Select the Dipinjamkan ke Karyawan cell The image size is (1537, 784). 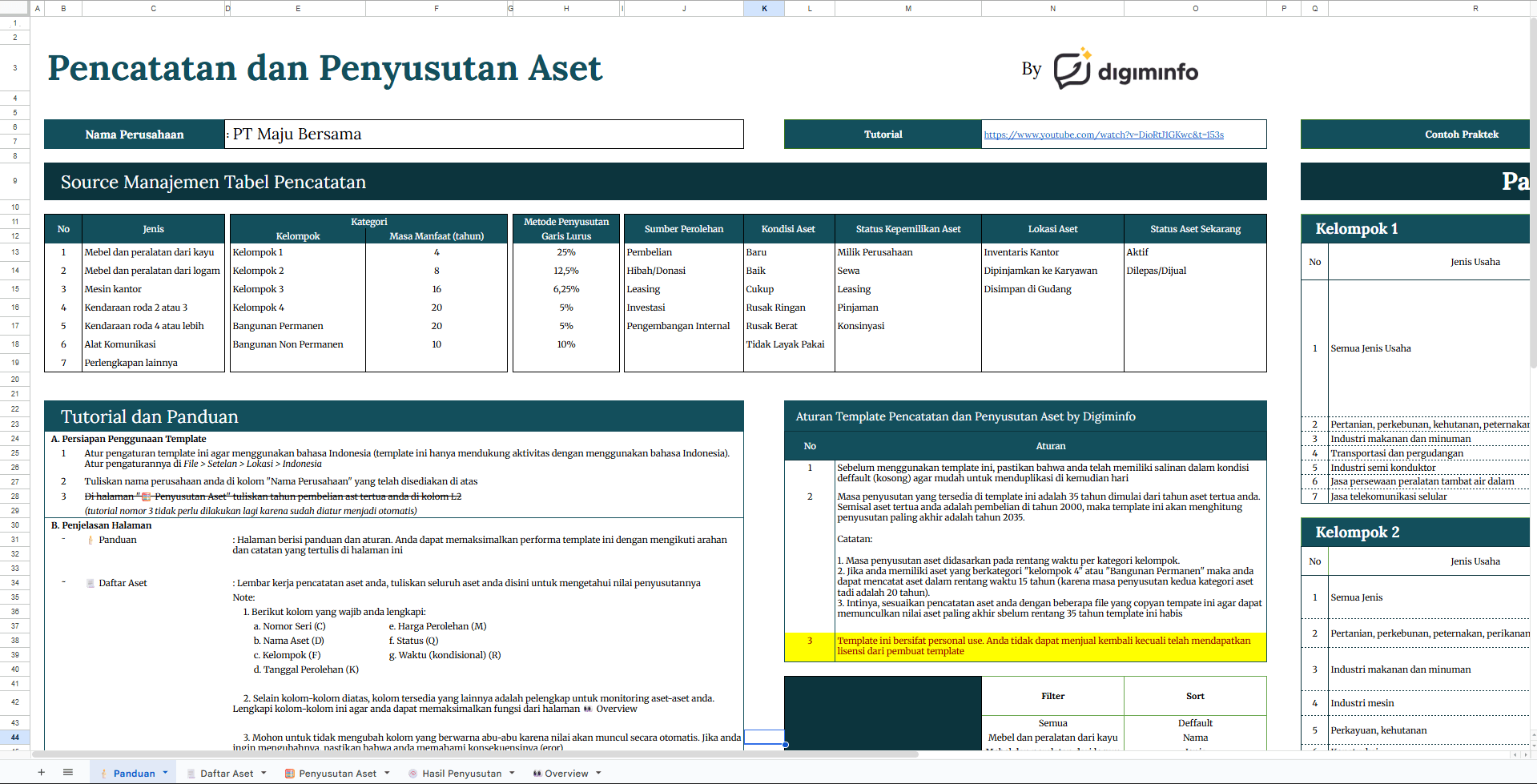(1052, 271)
